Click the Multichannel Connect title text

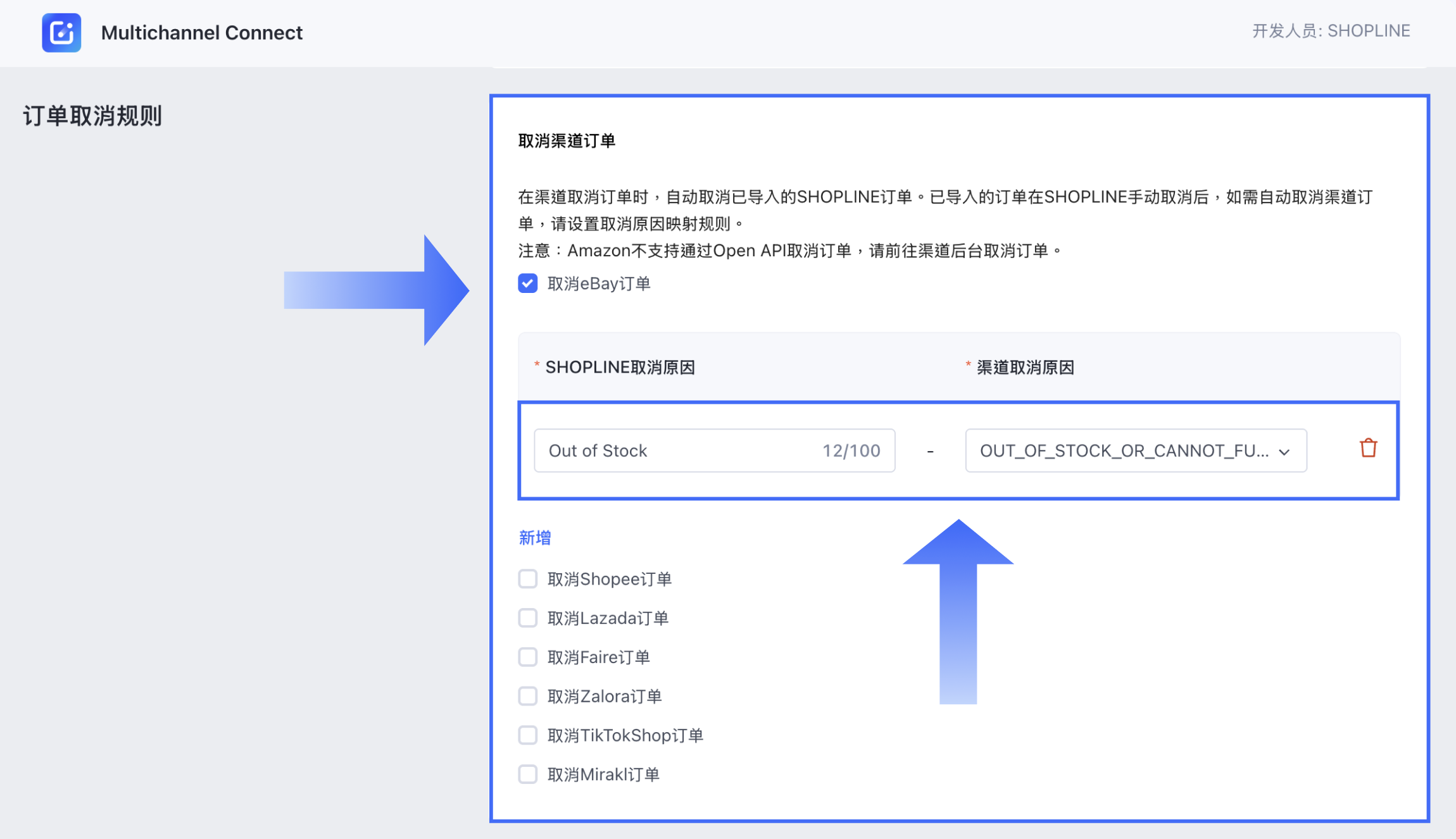pos(202,32)
